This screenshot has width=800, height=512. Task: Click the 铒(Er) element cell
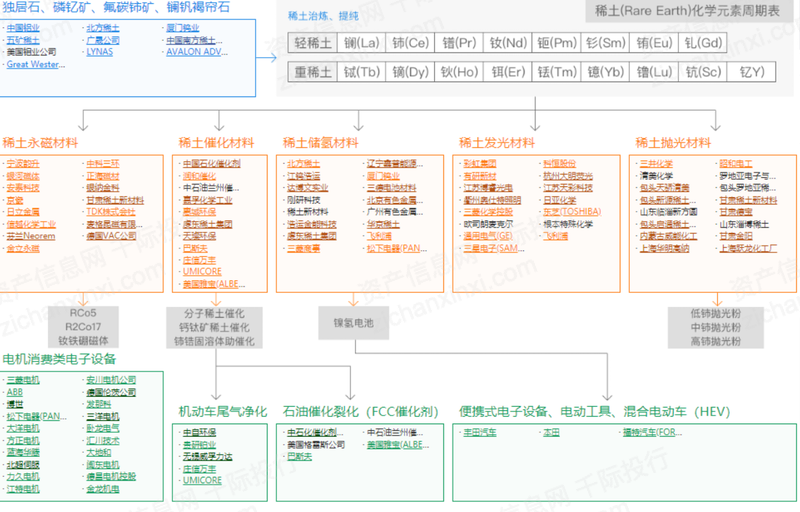(508, 72)
